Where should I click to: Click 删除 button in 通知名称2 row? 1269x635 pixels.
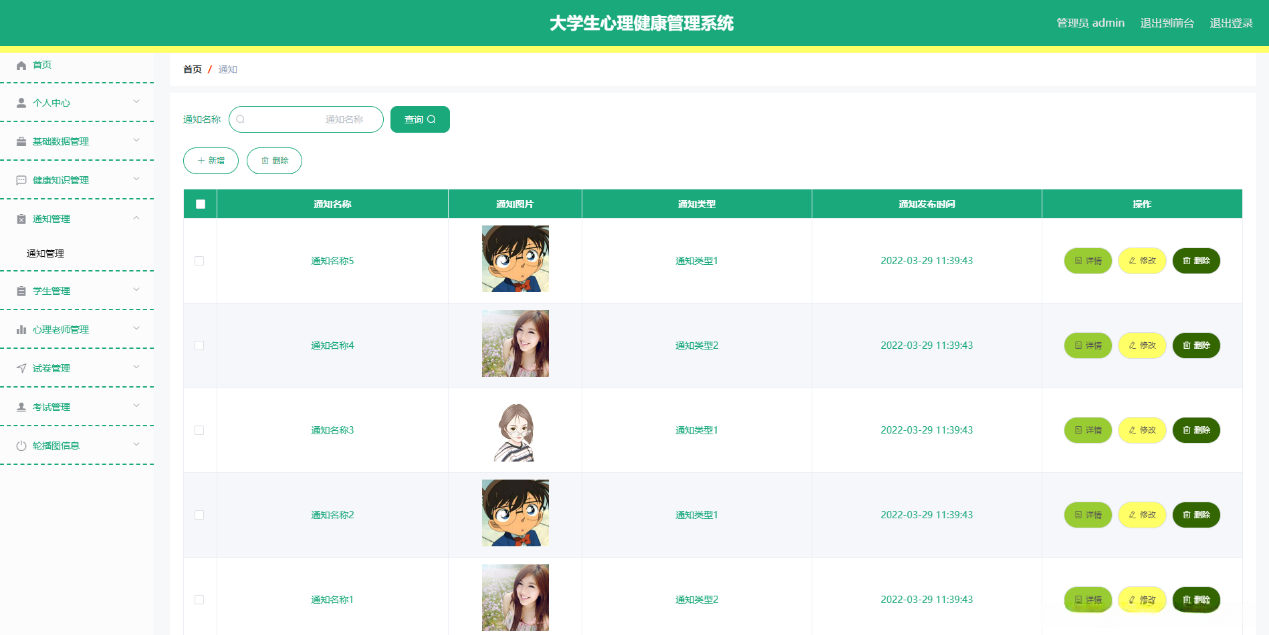(x=1196, y=515)
